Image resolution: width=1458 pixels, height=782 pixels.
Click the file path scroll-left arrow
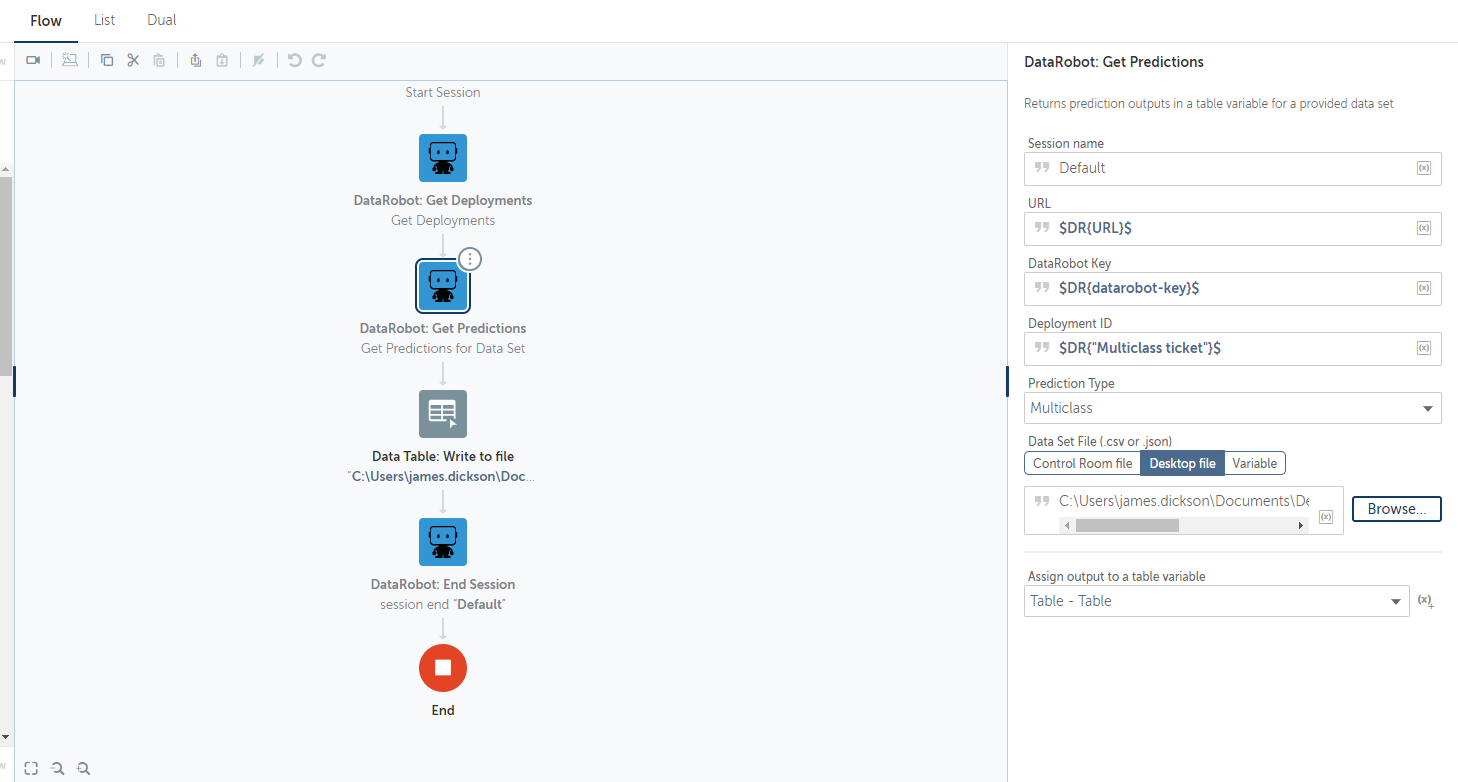pyautogui.click(x=1067, y=525)
